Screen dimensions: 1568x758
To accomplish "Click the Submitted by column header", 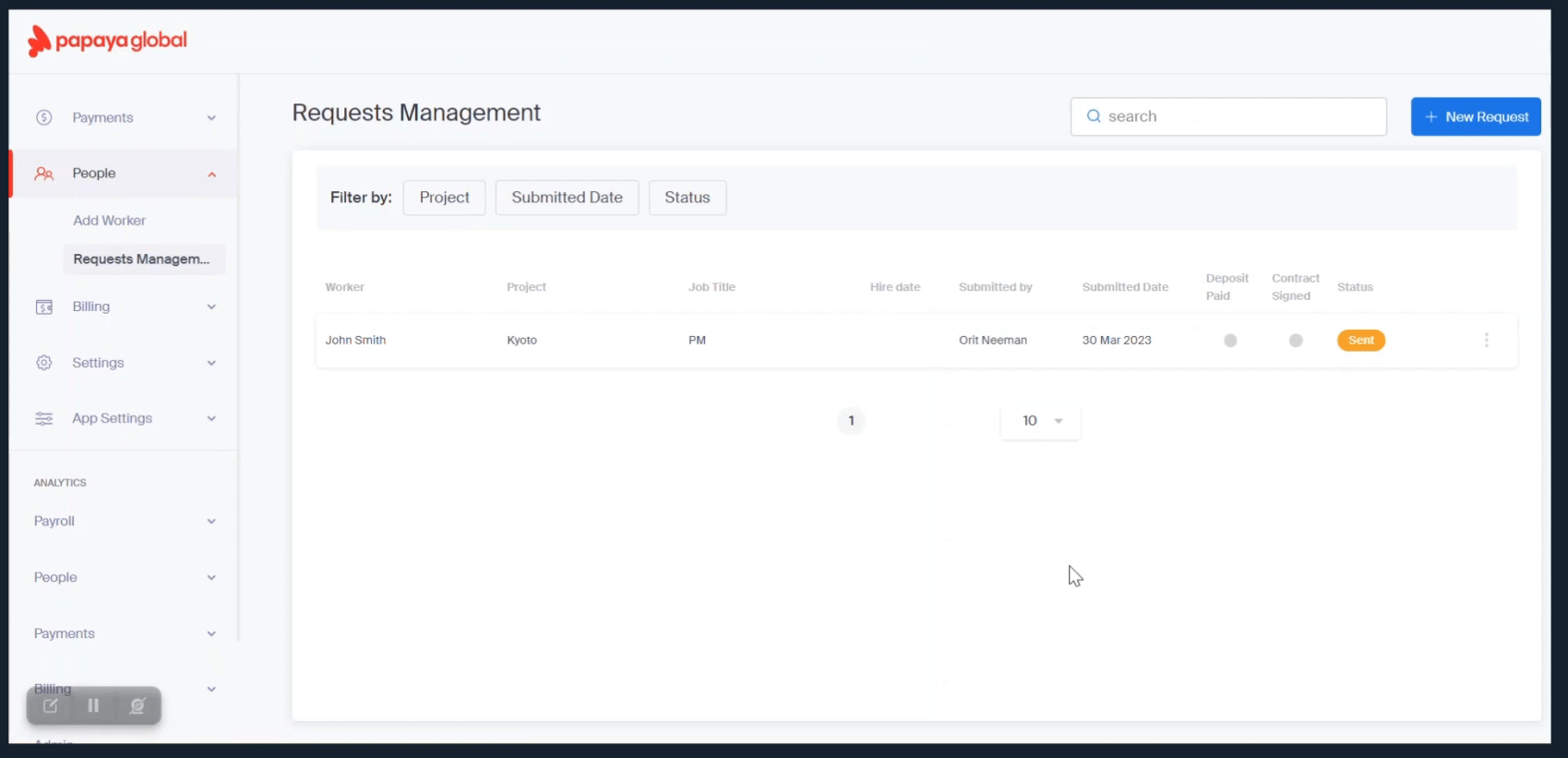I will pyautogui.click(x=995, y=287).
